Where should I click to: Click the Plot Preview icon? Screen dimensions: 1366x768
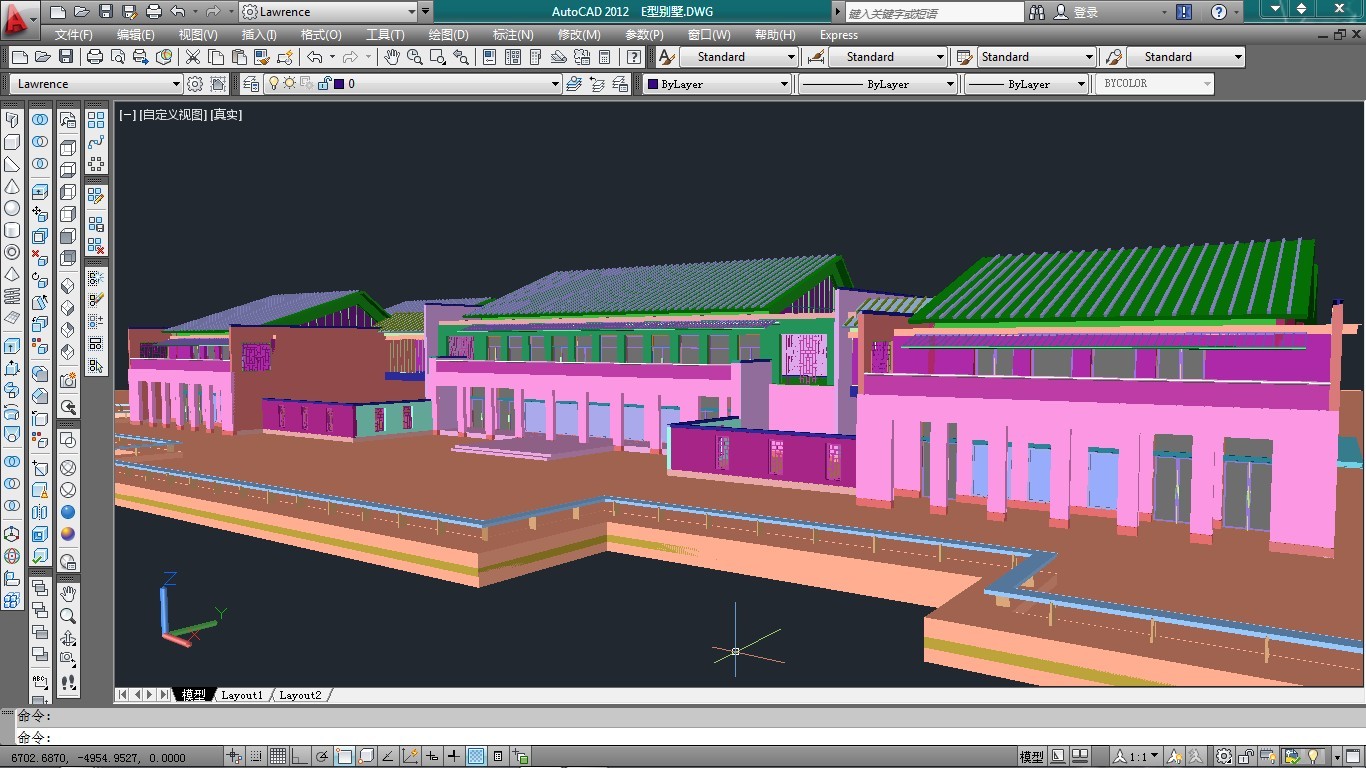118,57
